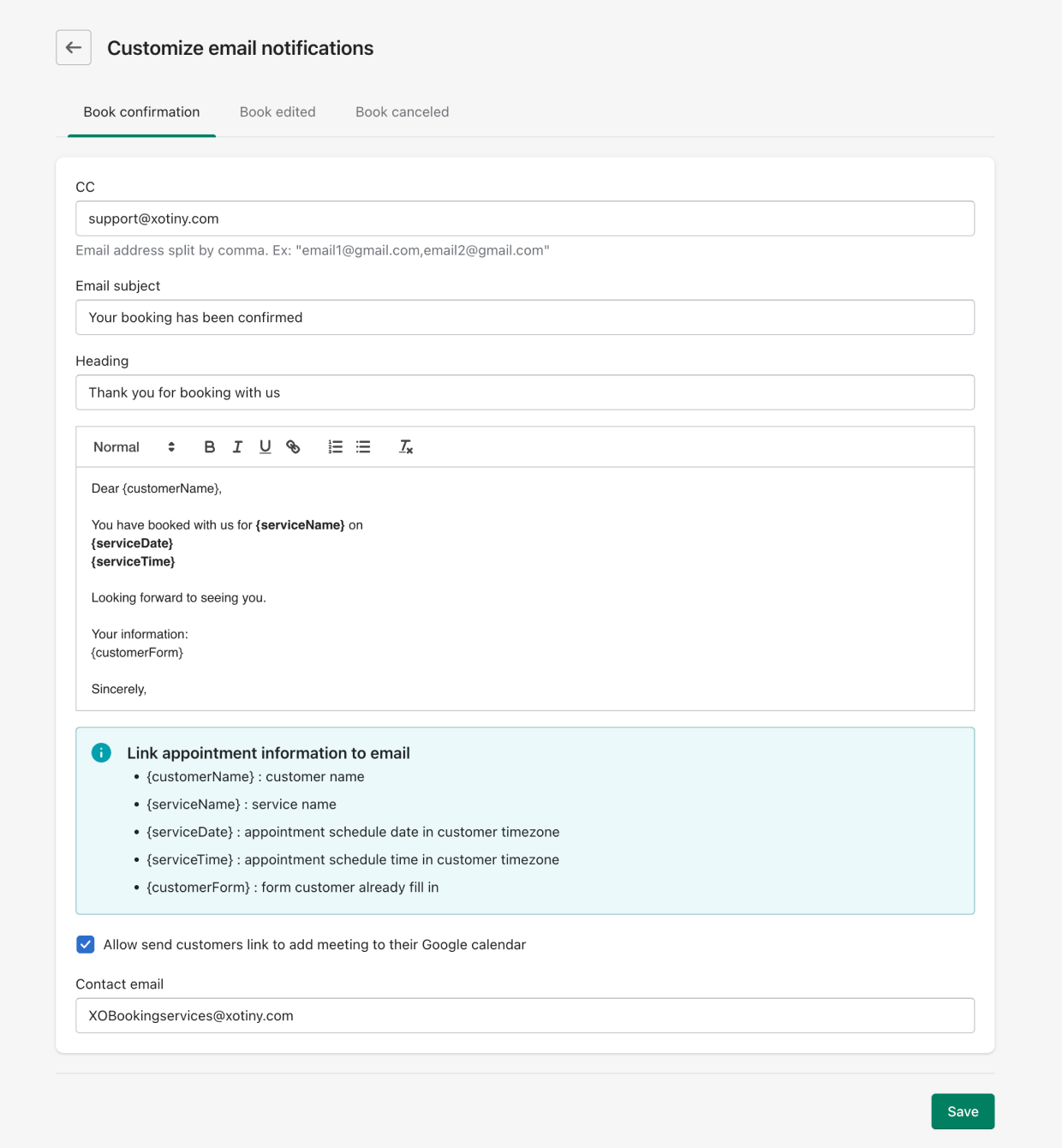Toggle underline formatting in editor toolbar
The image size is (1062, 1148).
[265, 447]
